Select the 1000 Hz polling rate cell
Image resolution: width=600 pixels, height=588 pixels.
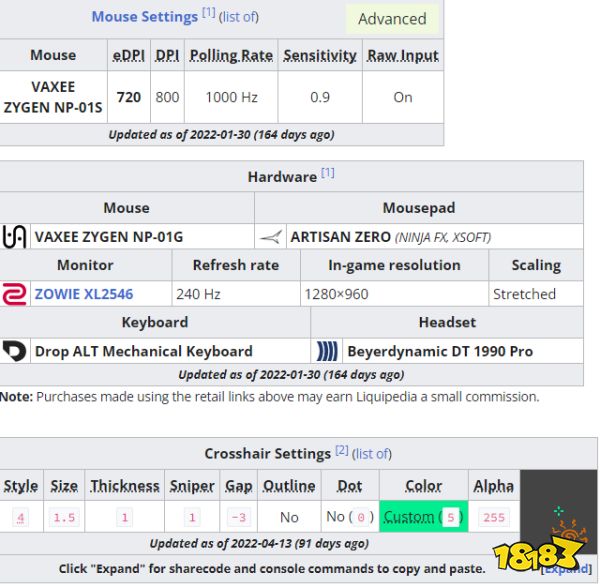[x=231, y=97]
